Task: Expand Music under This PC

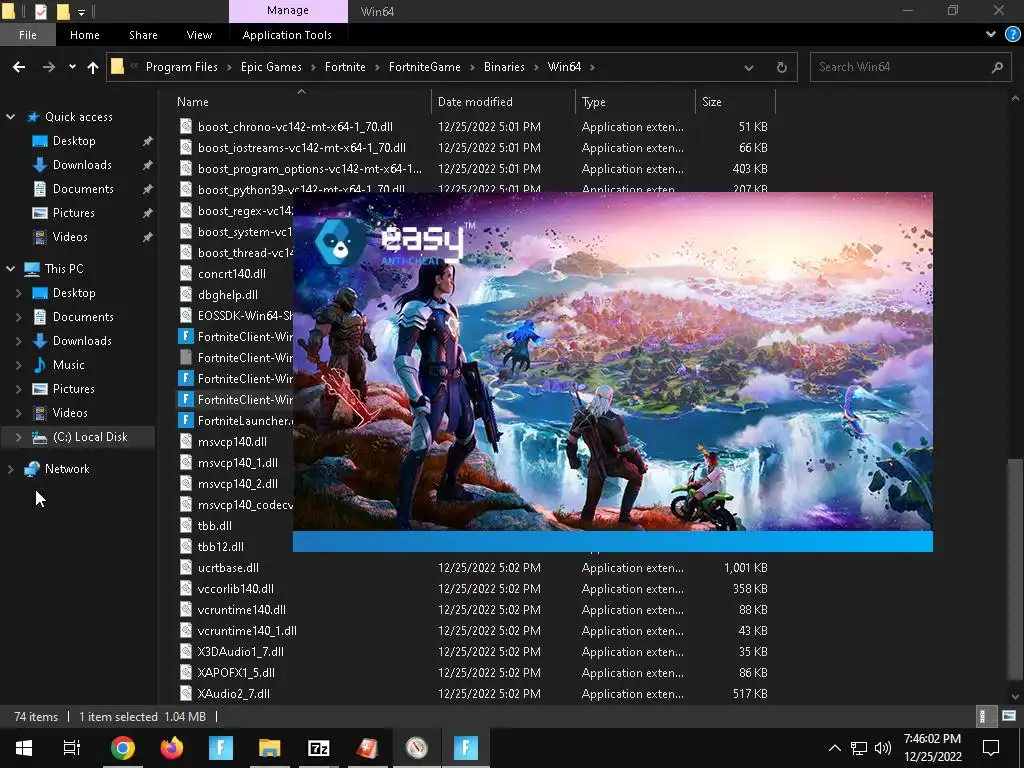Action: click(x=18, y=365)
